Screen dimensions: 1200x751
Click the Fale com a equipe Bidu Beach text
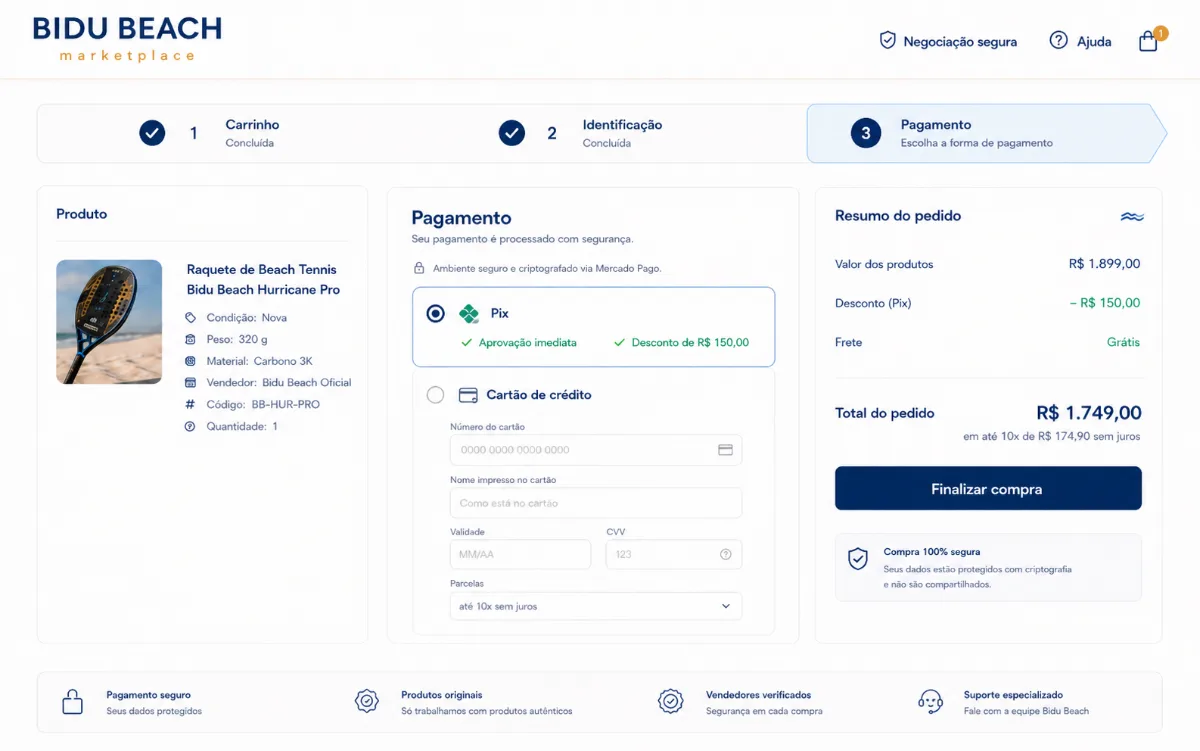pyautogui.click(x=1026, y=711)
